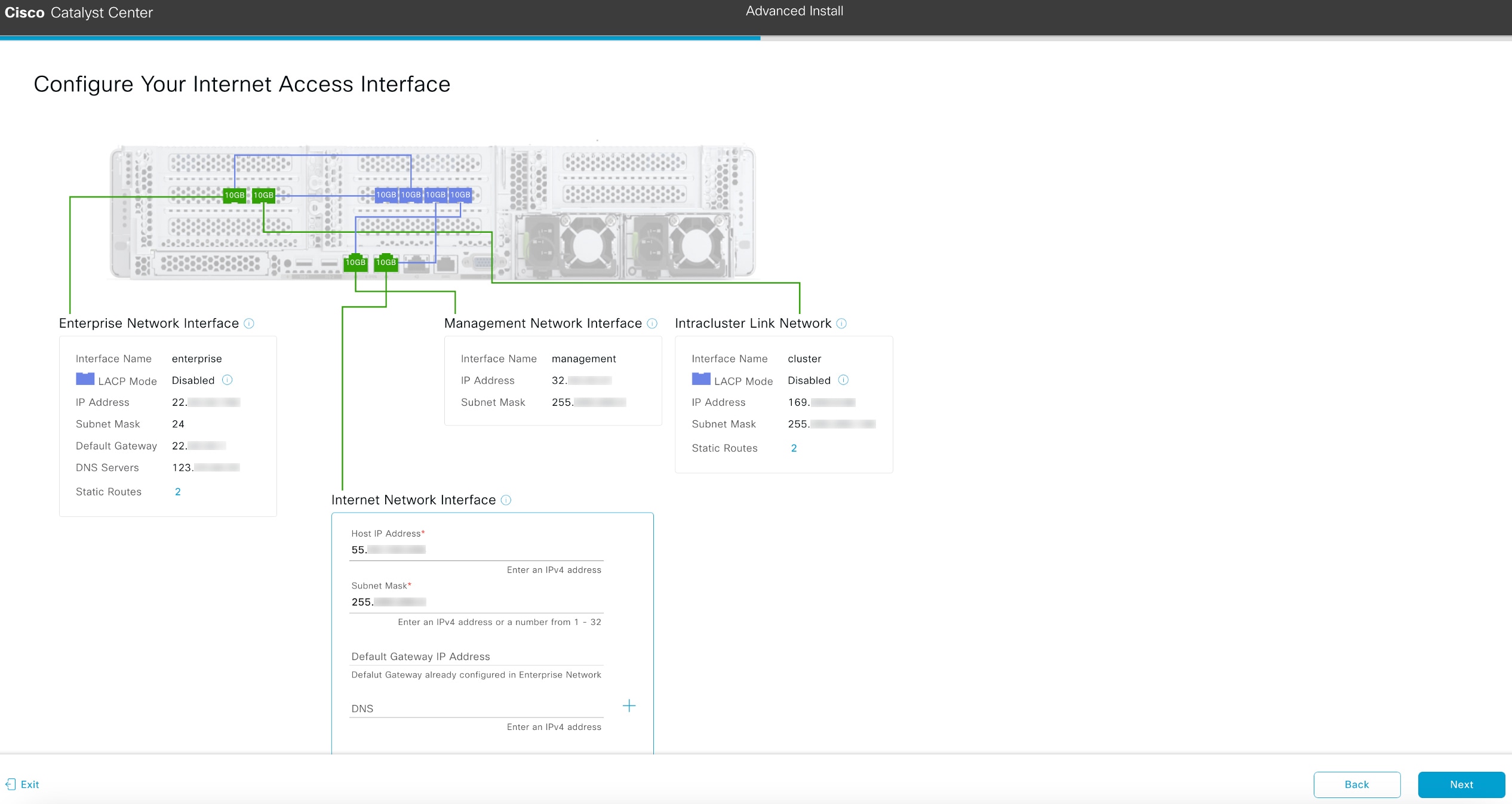Toggle LACP Mode for the cluster interface
Image resolution: width=1512 pixels, height=804 pixels.
[x=702, y=378]
